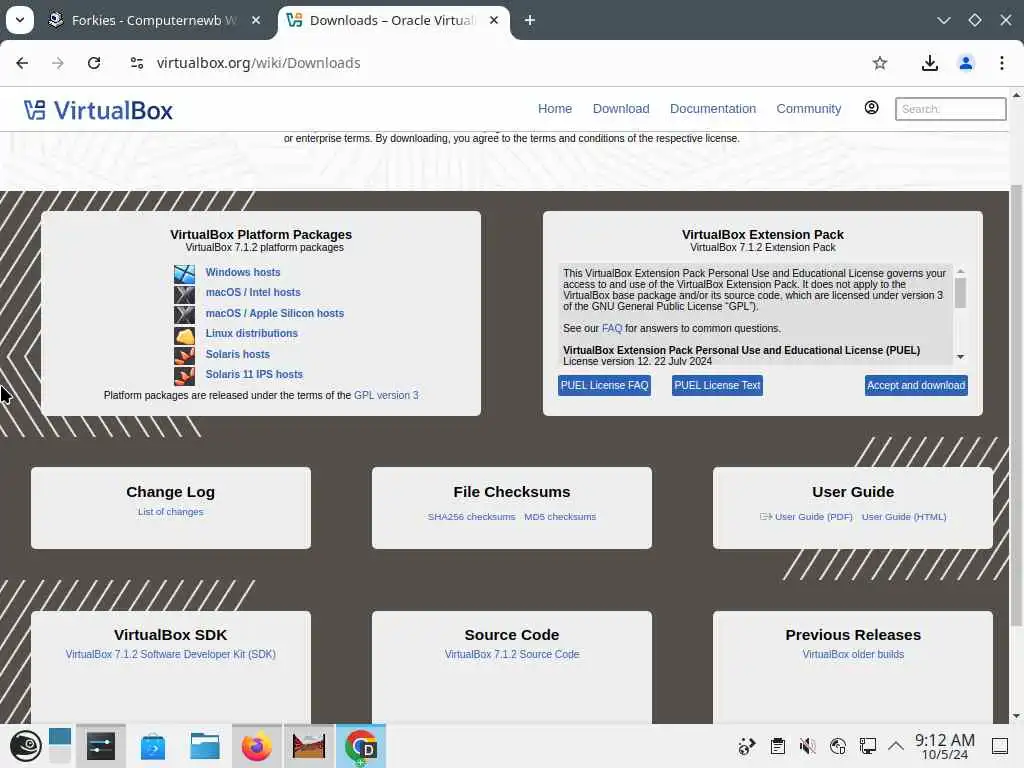Click the browser back arrow

(22, 63)
